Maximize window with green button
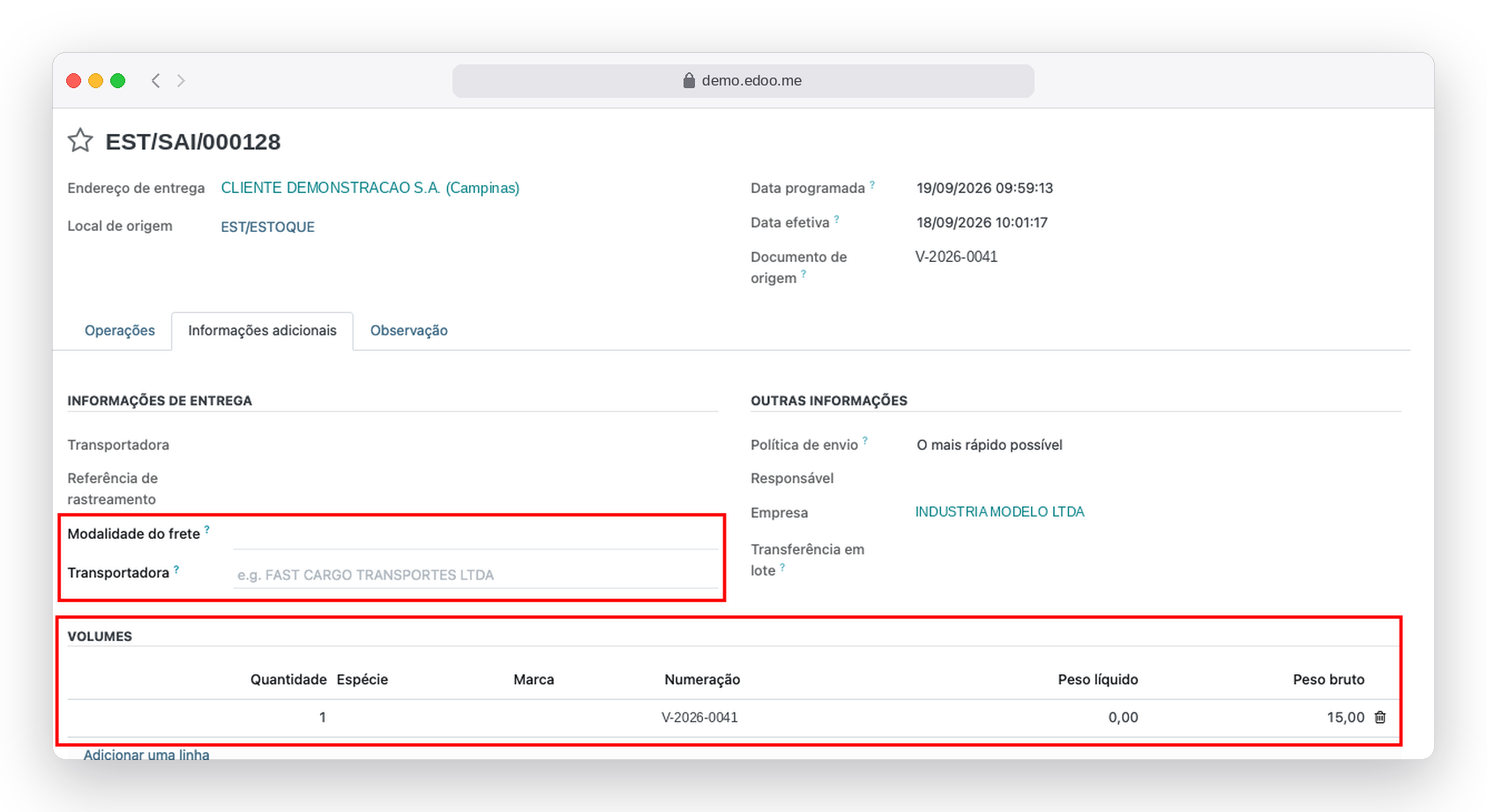 [118, 80]
